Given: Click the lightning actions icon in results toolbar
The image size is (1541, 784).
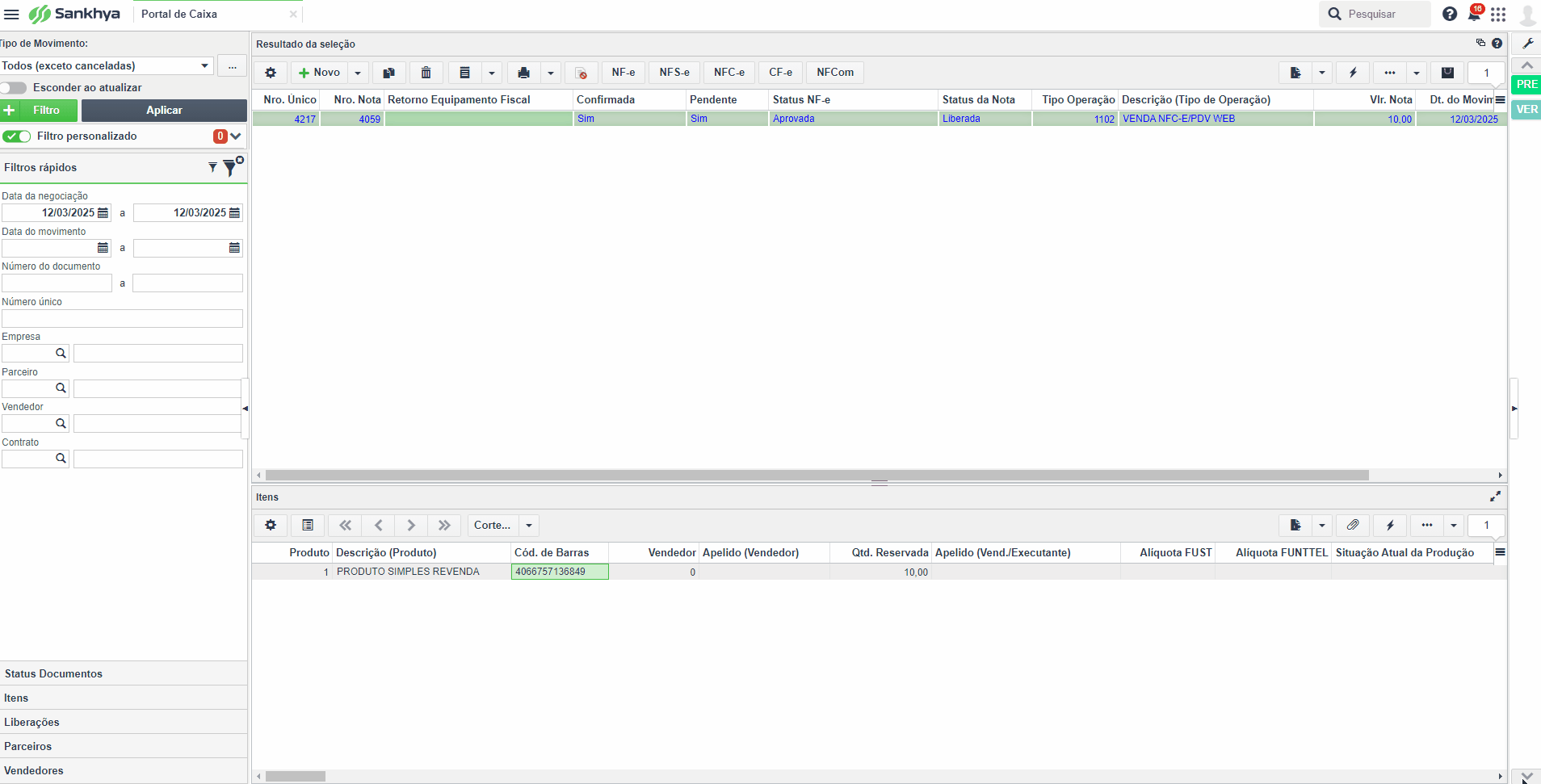Looking at the screenshot, I should pos(1353,73).
